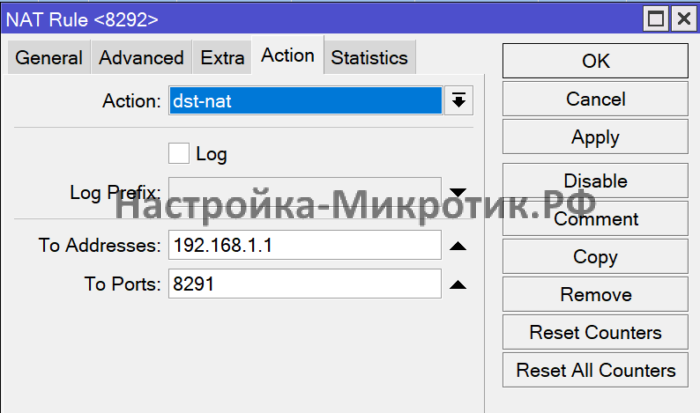
Task: Go to the Statistics tab
Action: [369, 58]
